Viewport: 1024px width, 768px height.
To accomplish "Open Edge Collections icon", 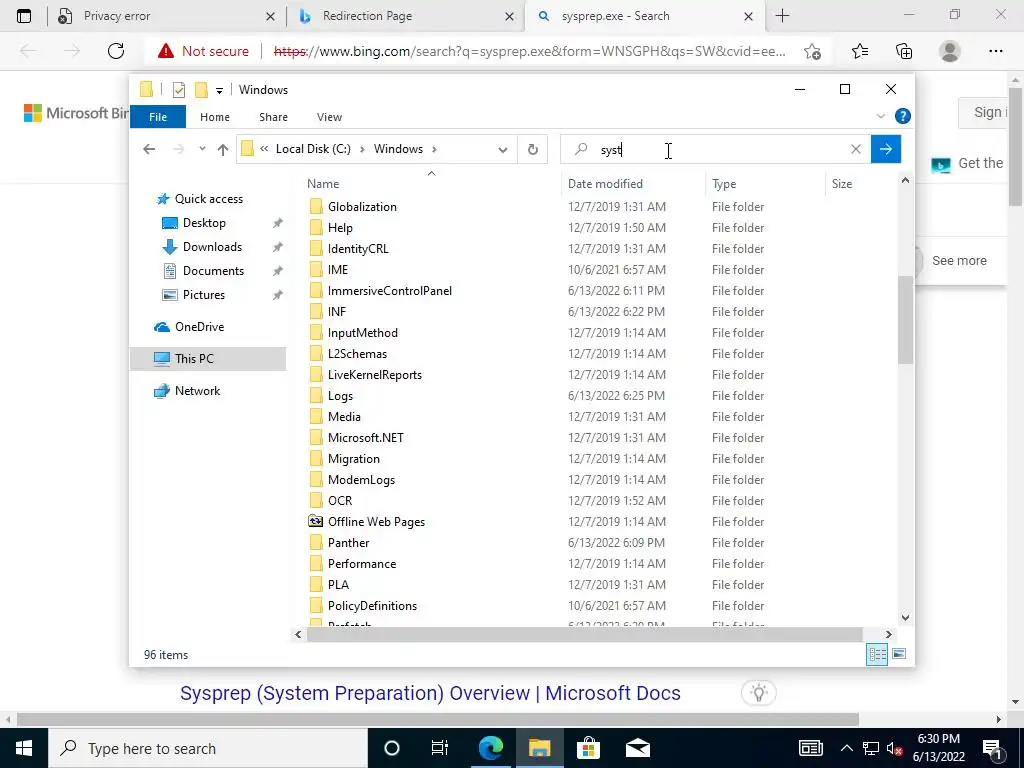I will tap(904, 51).
